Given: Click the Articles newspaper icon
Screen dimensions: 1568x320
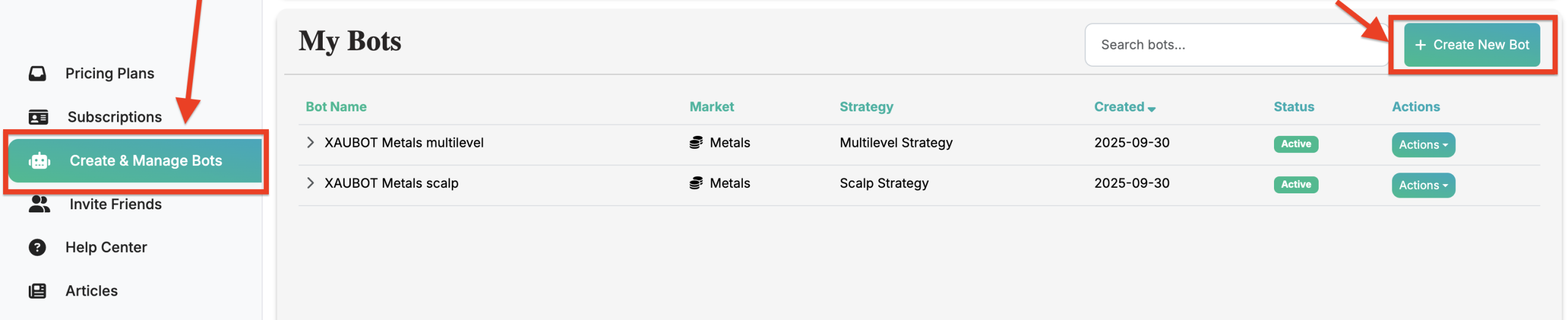Looking at the screenshot, I should [37, 291].
